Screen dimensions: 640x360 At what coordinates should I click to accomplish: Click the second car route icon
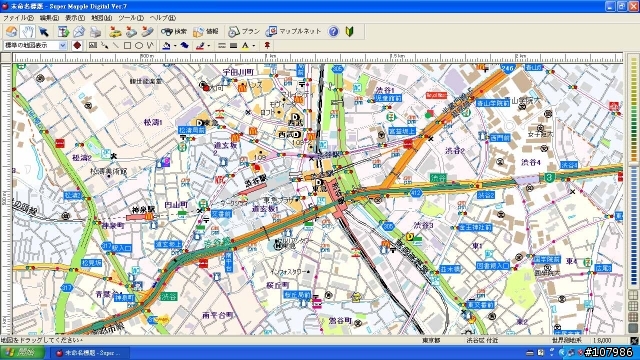click(131, 31)
